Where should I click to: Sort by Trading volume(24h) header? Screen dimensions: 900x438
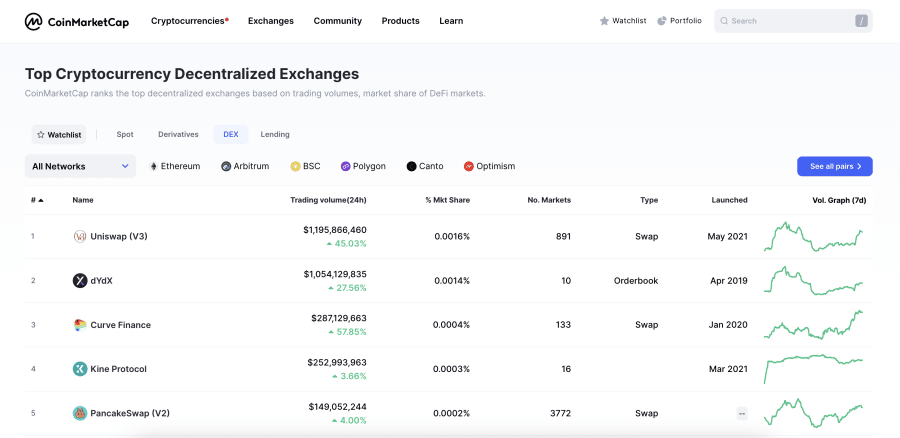[328, 200]
